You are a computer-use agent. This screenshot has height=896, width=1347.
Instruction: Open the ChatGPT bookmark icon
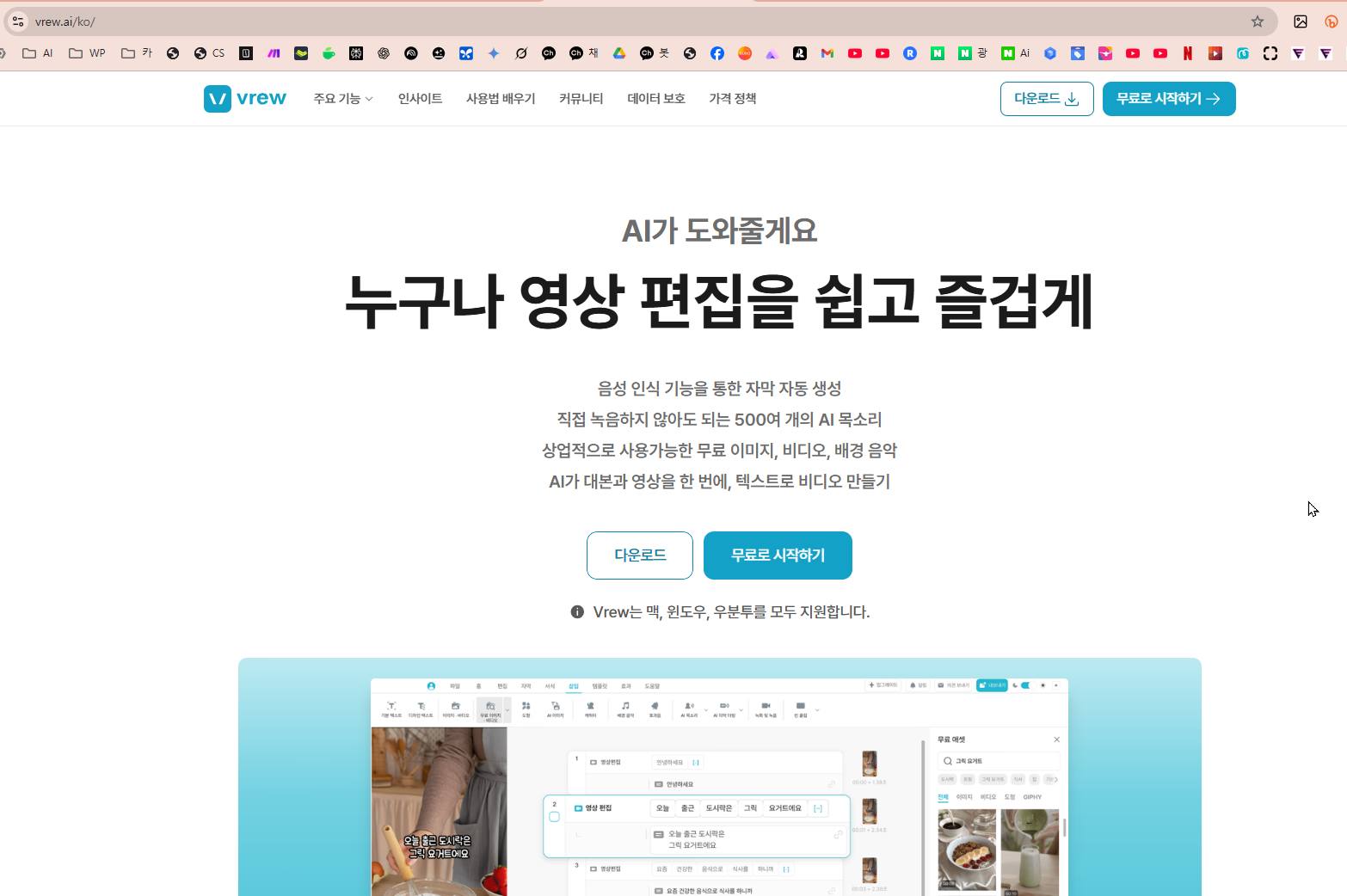(x=384, y=53)
